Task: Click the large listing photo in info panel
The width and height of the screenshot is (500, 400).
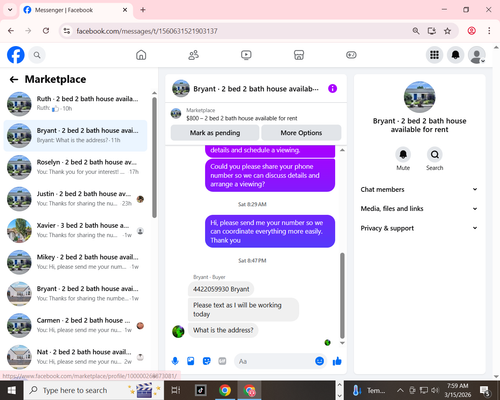Action: 419,97
